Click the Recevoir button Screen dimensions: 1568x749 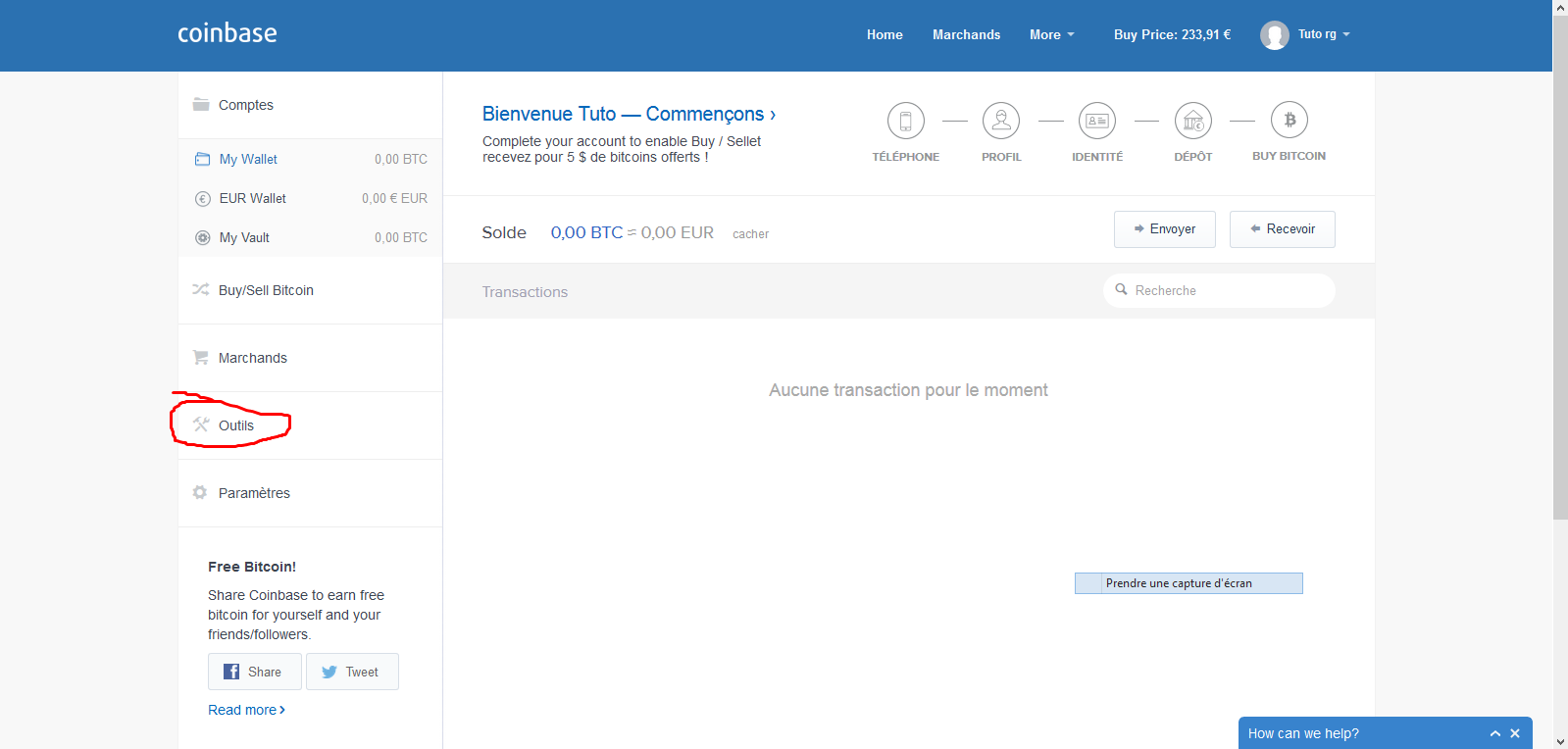[1283, 229]
